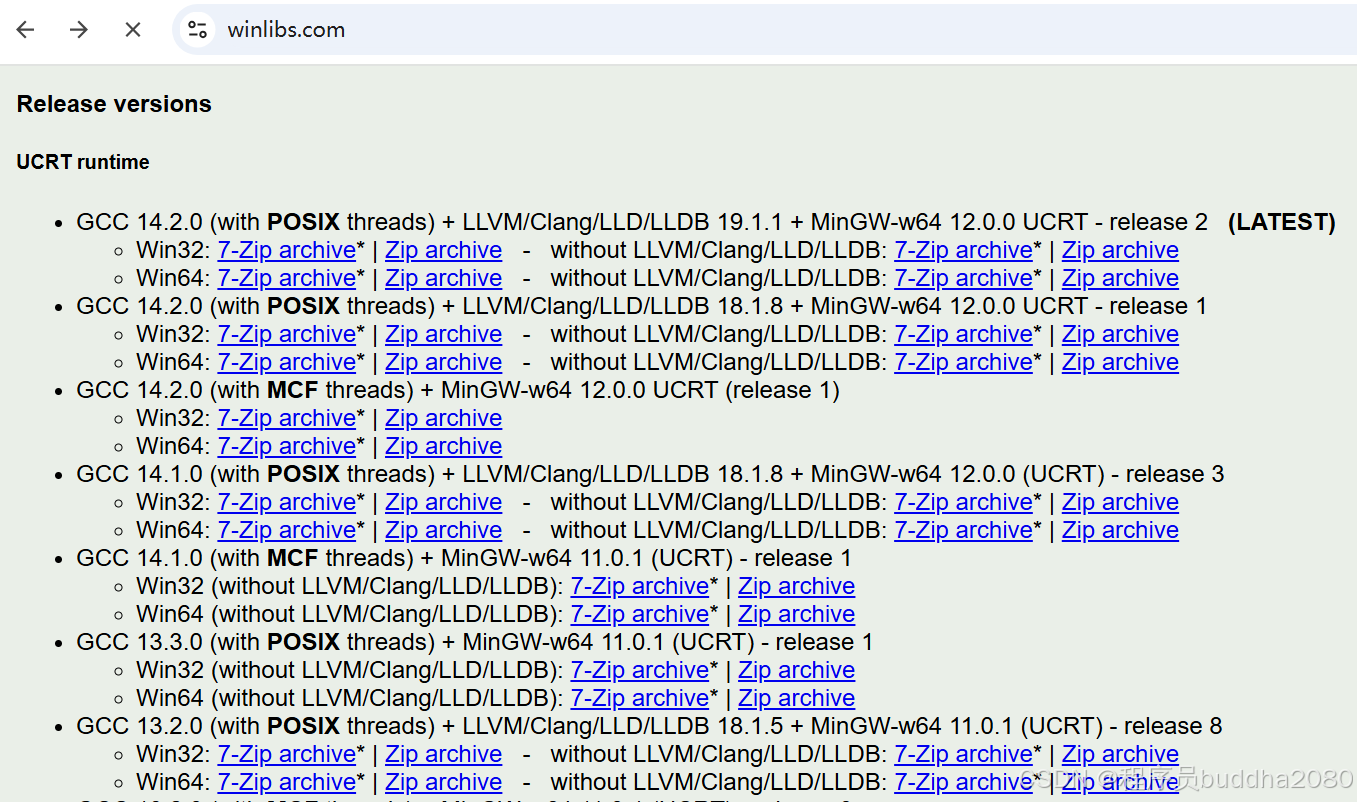Get Win64 7-Zip without LLVM, GCC 14.1.0 release 3

point(964,530)
